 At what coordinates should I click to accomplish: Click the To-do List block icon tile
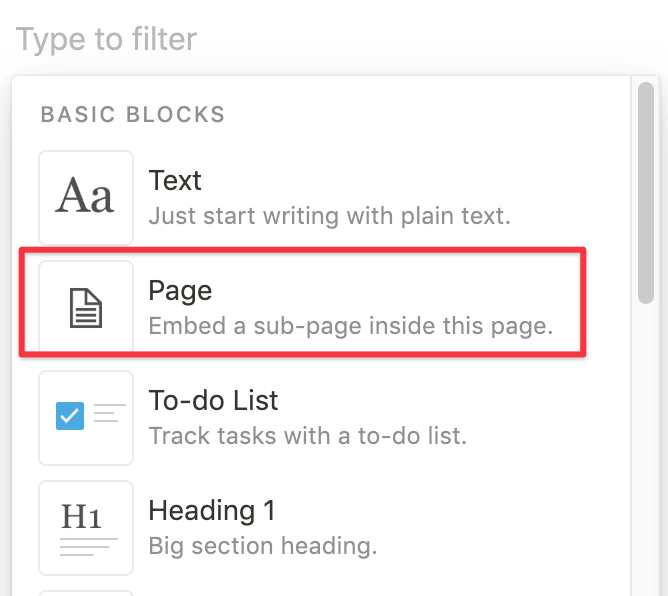pyautogui.click(x=86, y=417)
